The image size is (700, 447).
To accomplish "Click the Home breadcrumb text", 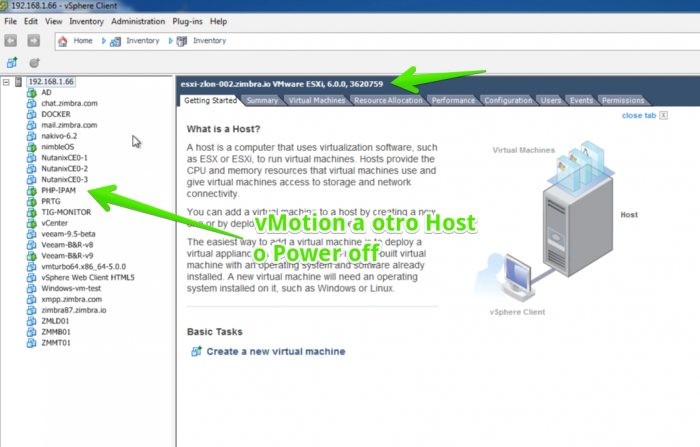I will click(x=83, y=41).
